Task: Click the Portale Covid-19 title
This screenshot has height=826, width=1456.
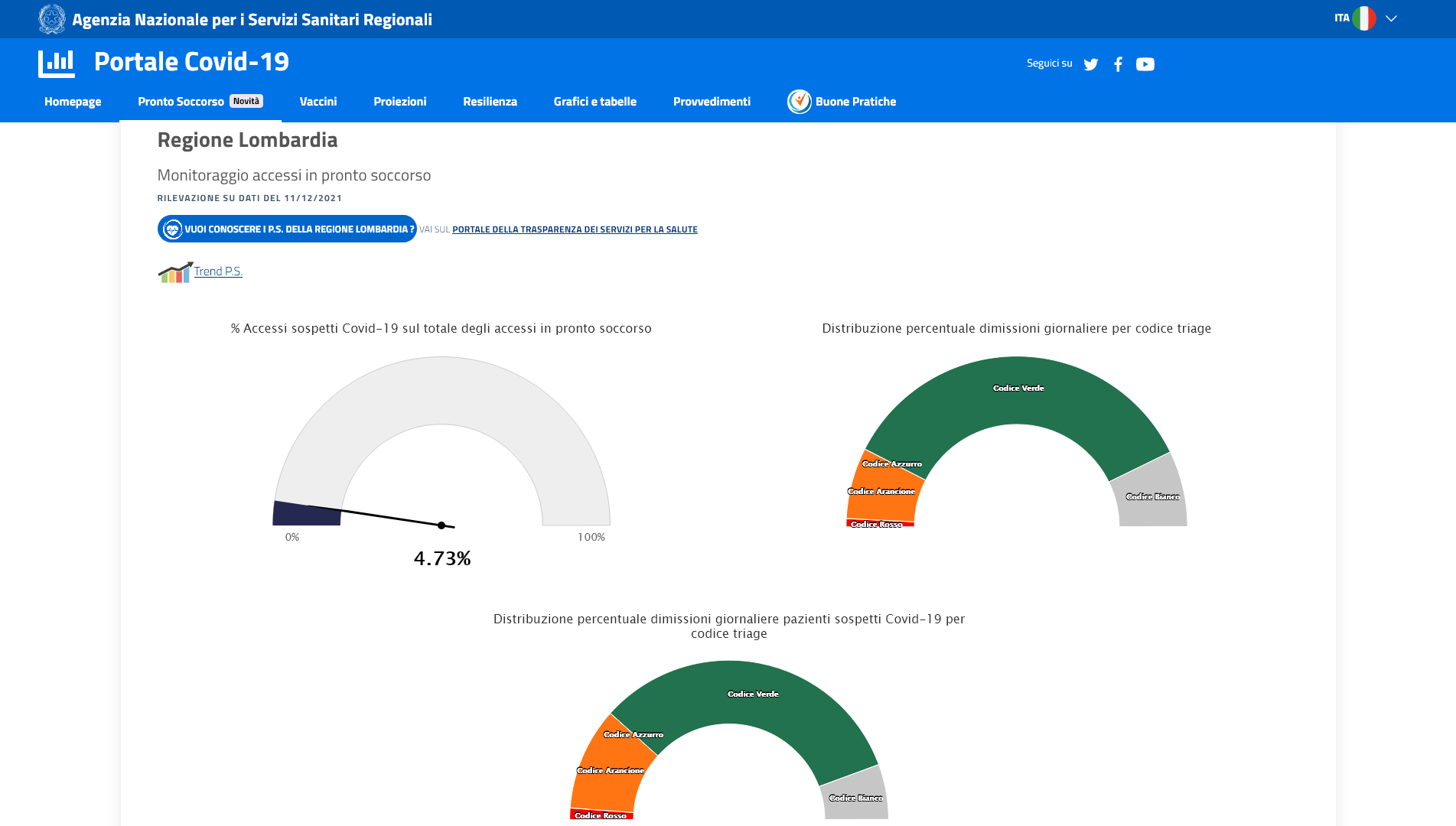Action: [191, 62]
